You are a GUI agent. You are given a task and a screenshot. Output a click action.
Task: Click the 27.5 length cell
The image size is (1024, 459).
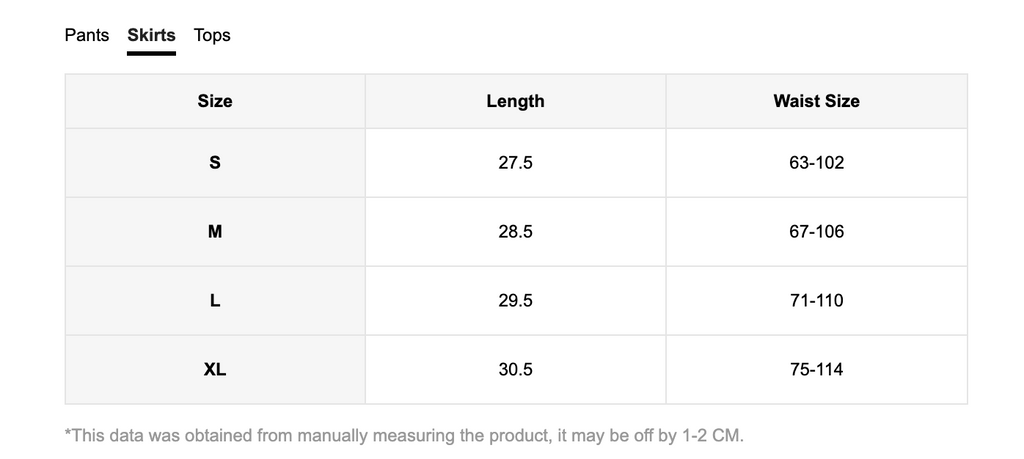tap(515, 163)
